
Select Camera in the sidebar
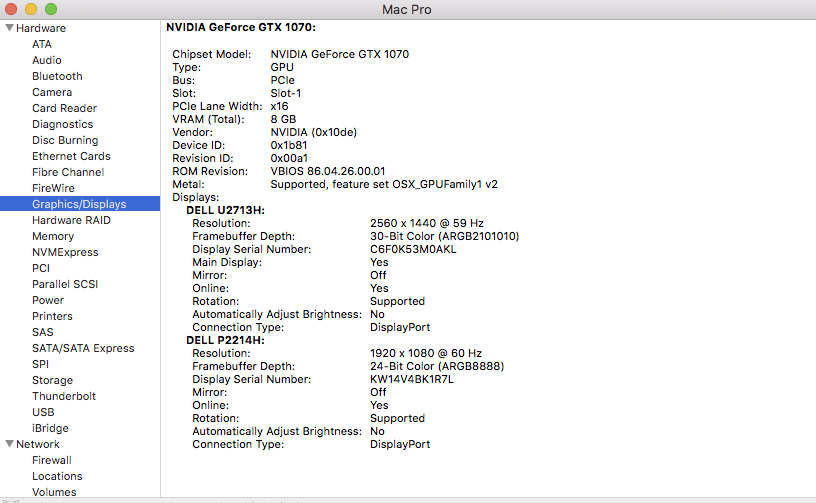pyautogui.click(x=52, y=92)
